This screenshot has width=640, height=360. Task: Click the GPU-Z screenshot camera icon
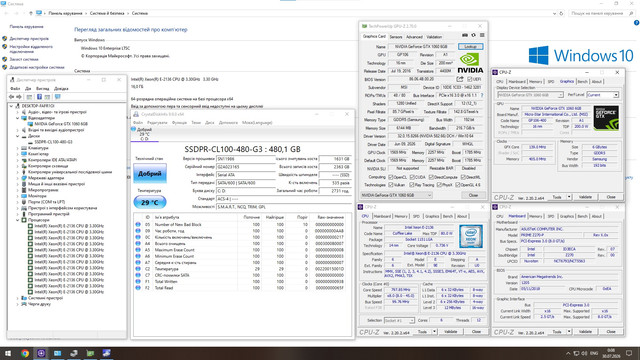point(465,36)
